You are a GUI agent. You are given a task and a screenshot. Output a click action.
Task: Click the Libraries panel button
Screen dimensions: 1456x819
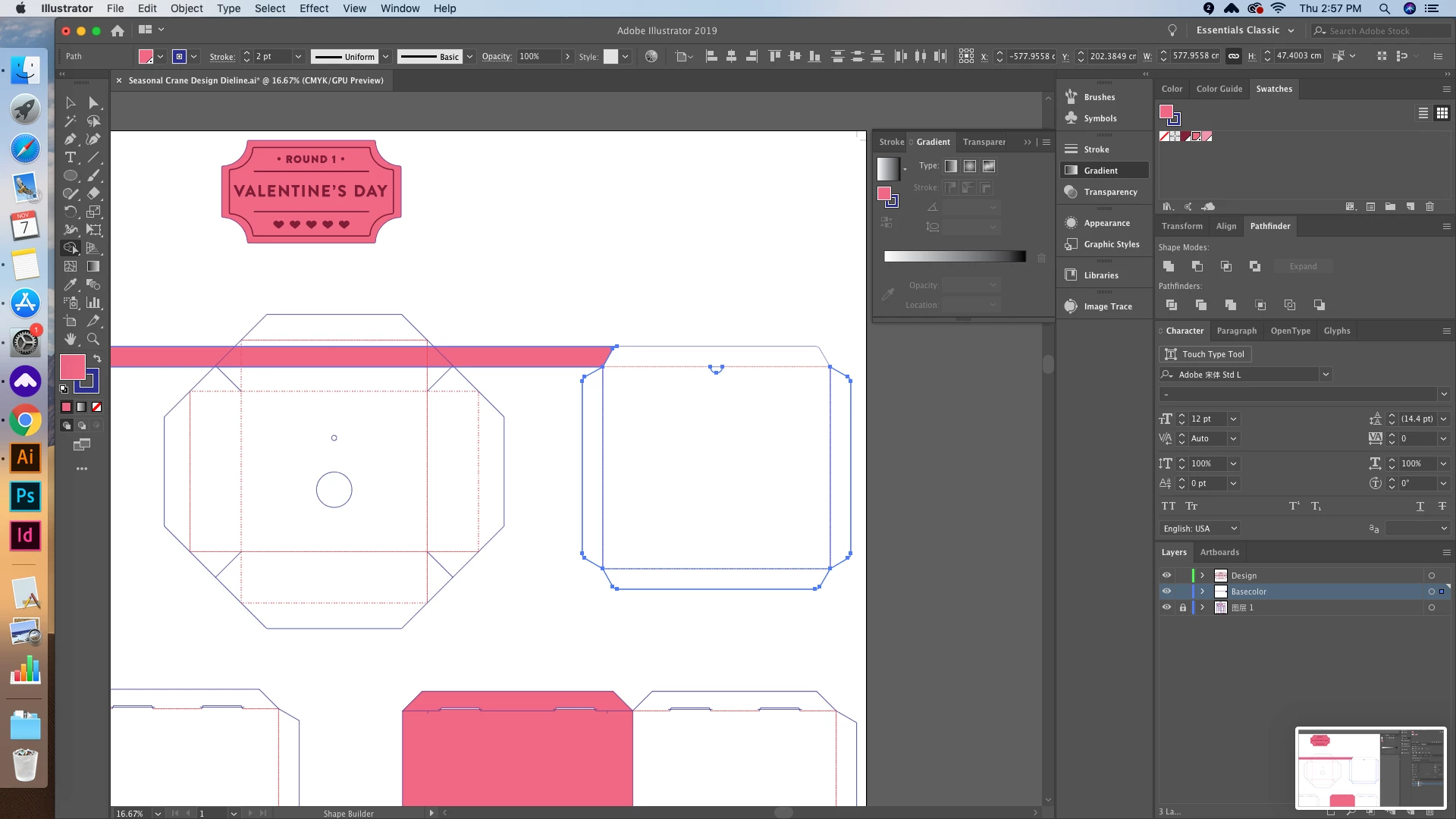click(1100, 275)
